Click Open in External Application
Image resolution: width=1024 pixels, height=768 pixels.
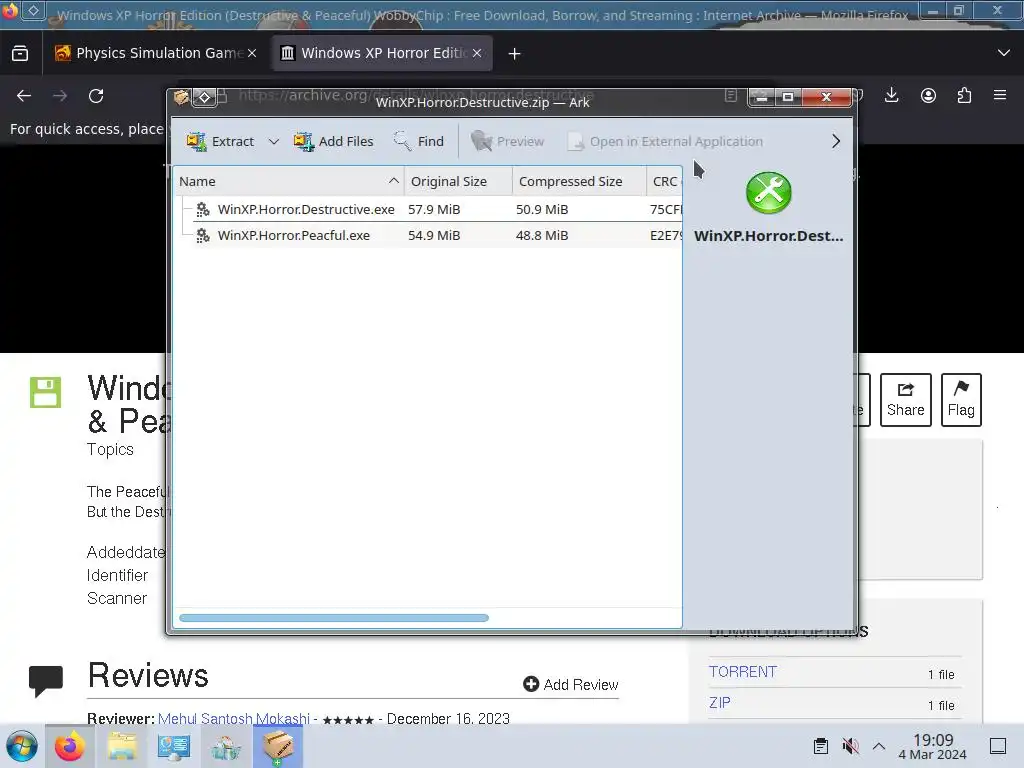pos(665,141)
